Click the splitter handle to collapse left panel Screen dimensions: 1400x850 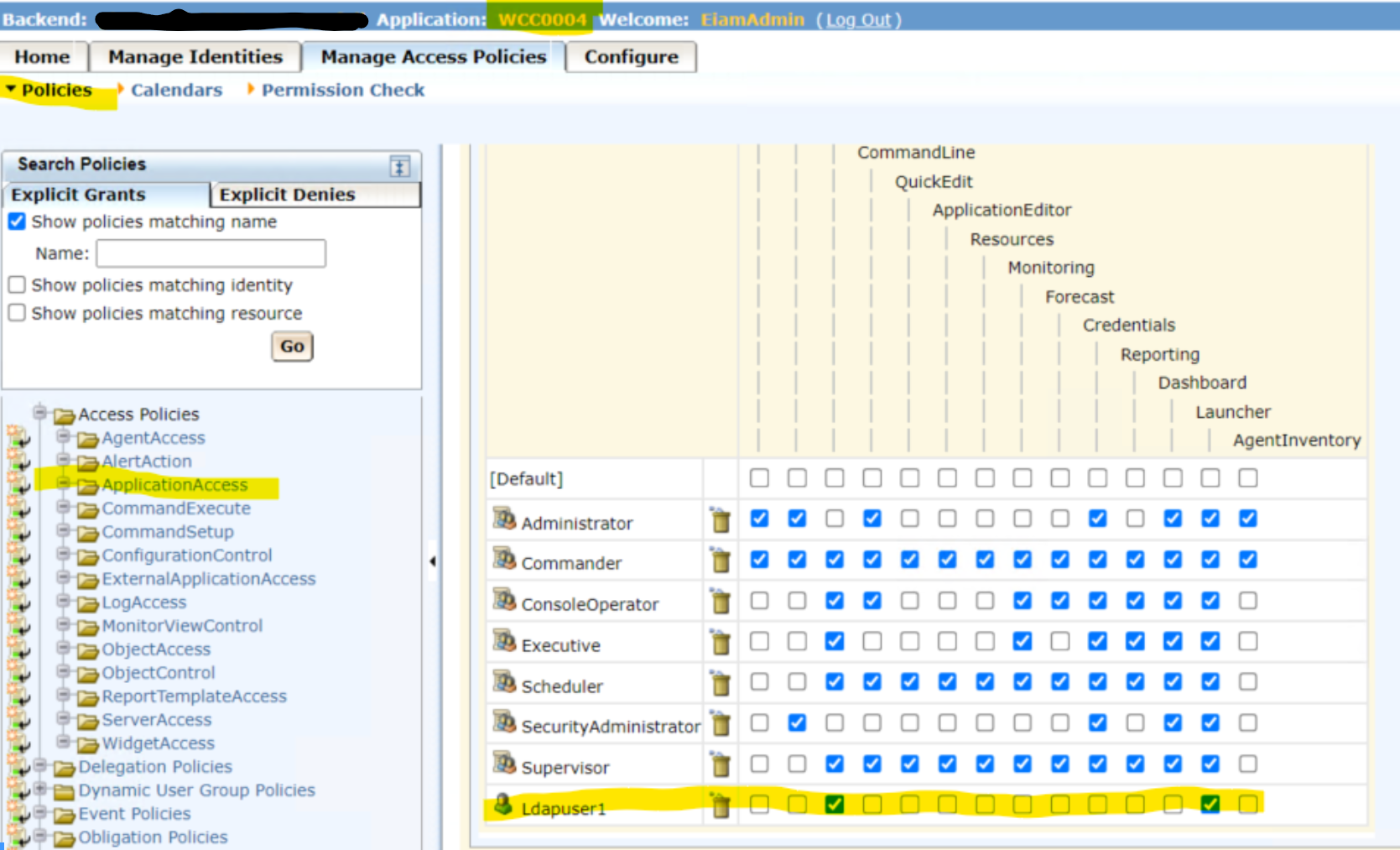pyautogui.click(x=432, y=561)
